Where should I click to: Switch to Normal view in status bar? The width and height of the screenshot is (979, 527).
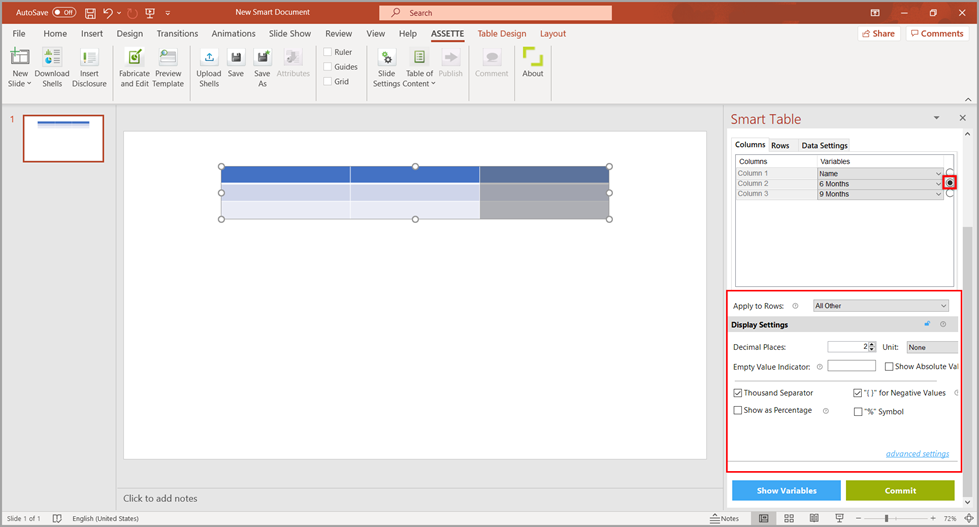(763, 518)
